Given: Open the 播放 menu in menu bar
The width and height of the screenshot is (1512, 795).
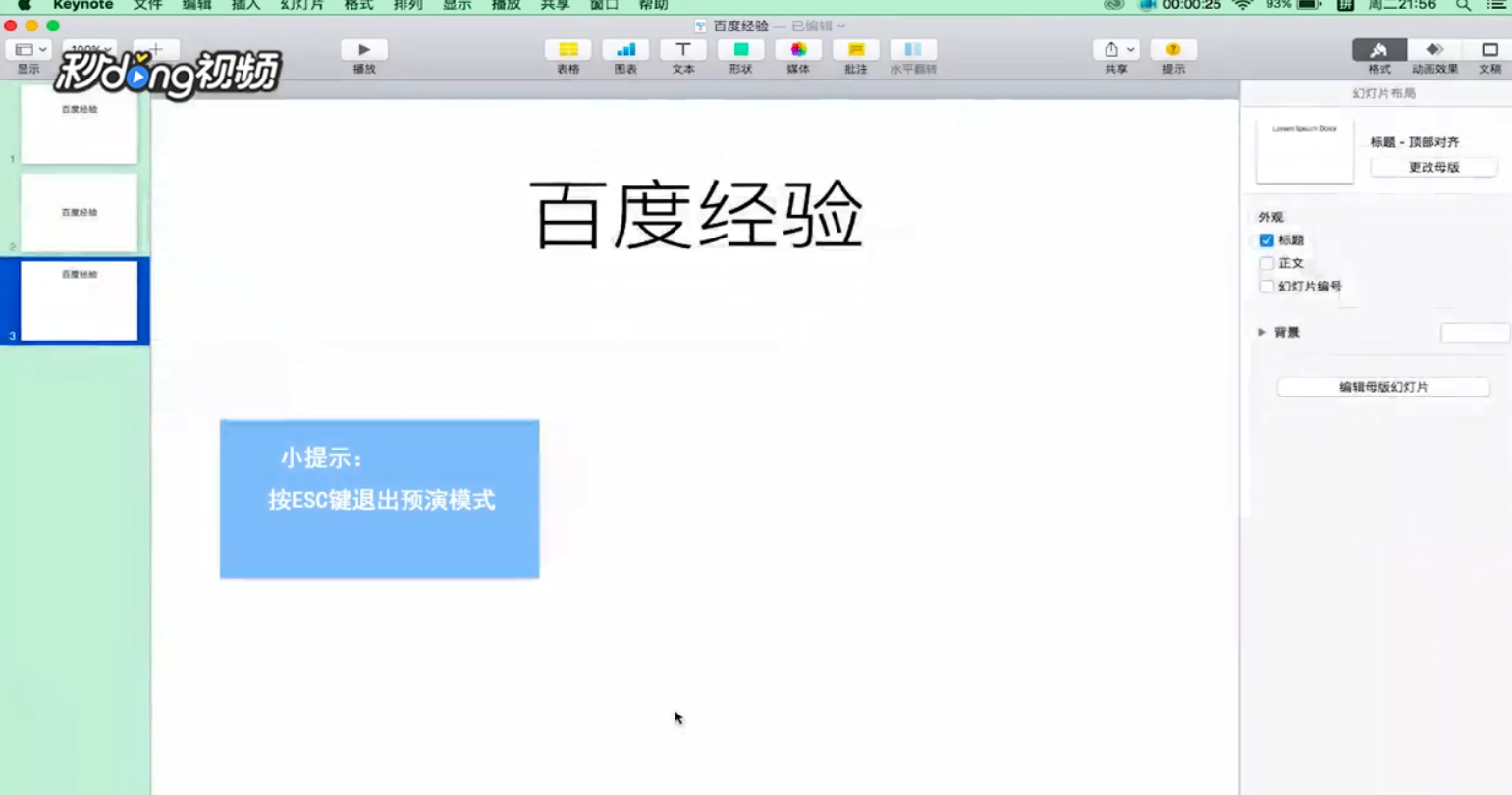Looking at the screenshot, I should [x=506, y=5].
